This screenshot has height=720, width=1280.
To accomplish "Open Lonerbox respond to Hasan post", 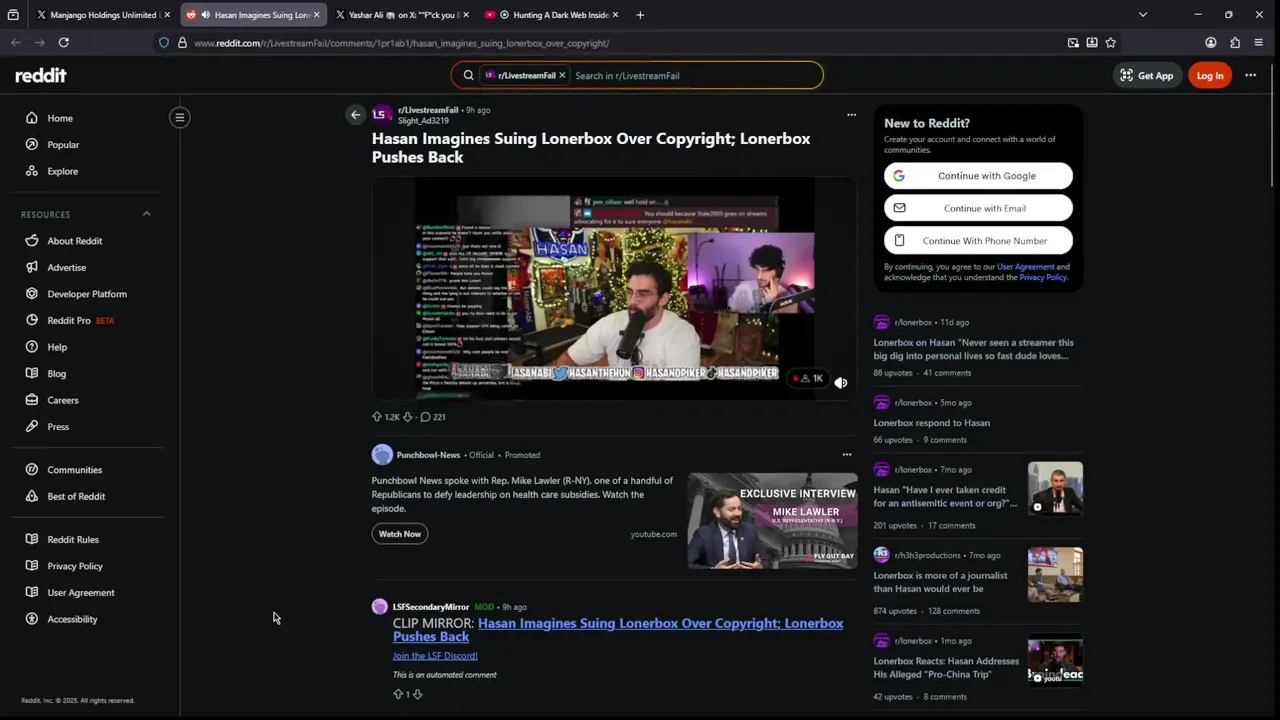I will click(932, 423).
